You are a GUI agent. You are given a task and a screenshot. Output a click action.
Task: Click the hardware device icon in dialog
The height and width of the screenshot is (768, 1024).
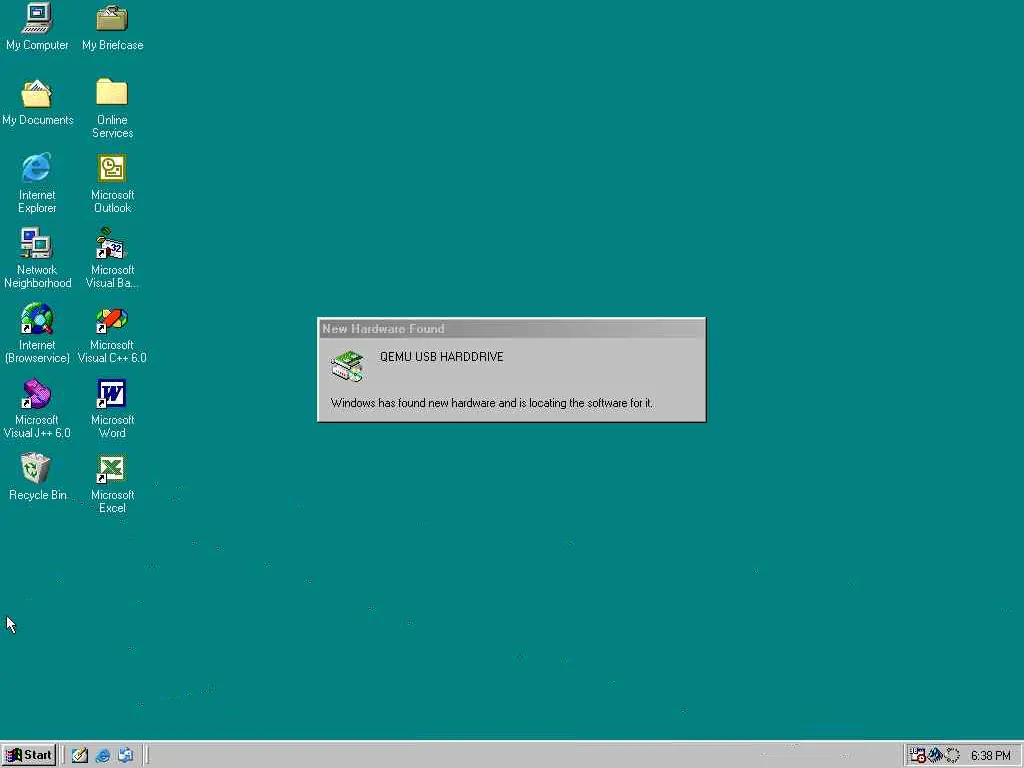347,366
